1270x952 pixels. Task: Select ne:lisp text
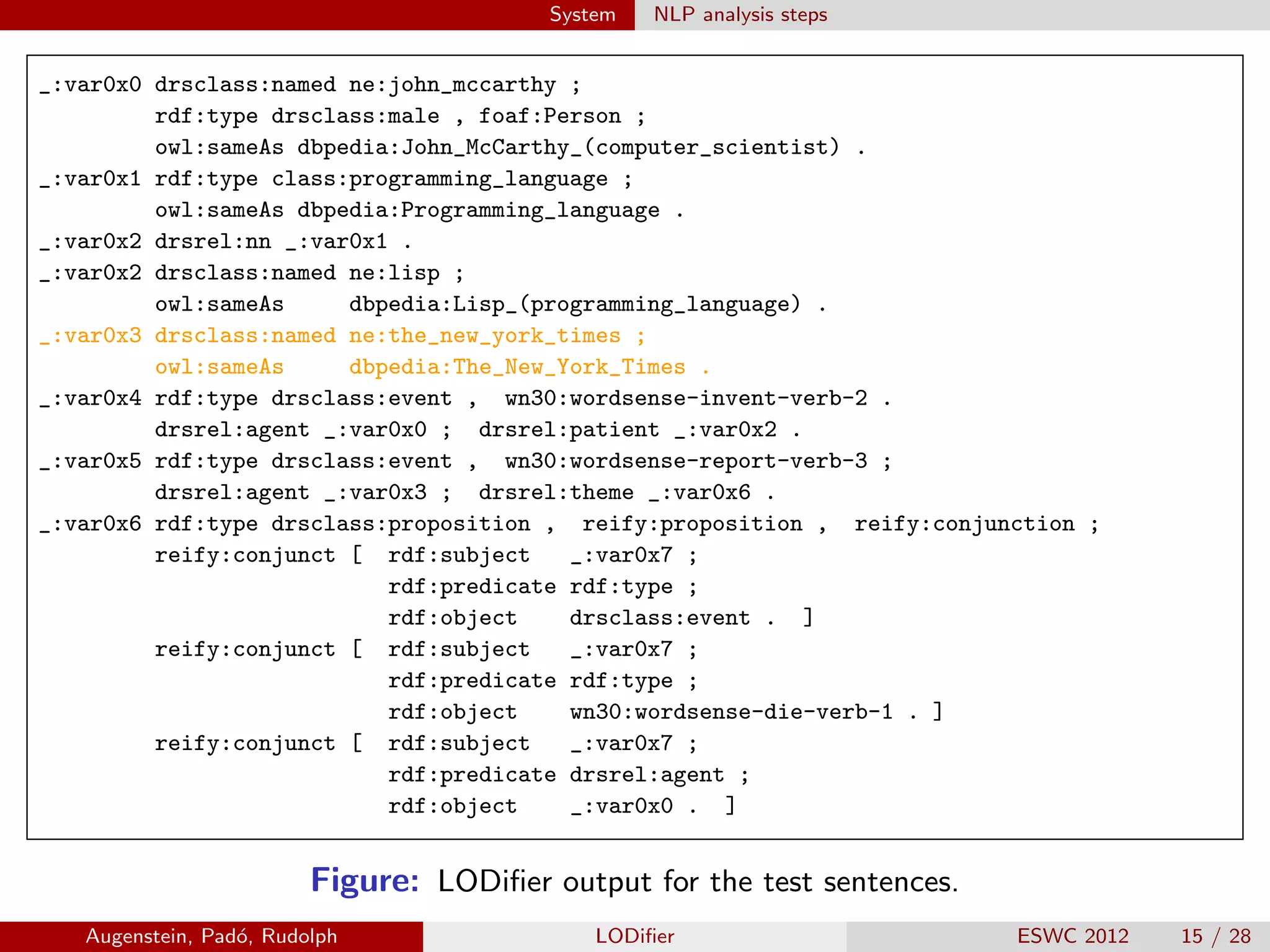click(394, 273)
